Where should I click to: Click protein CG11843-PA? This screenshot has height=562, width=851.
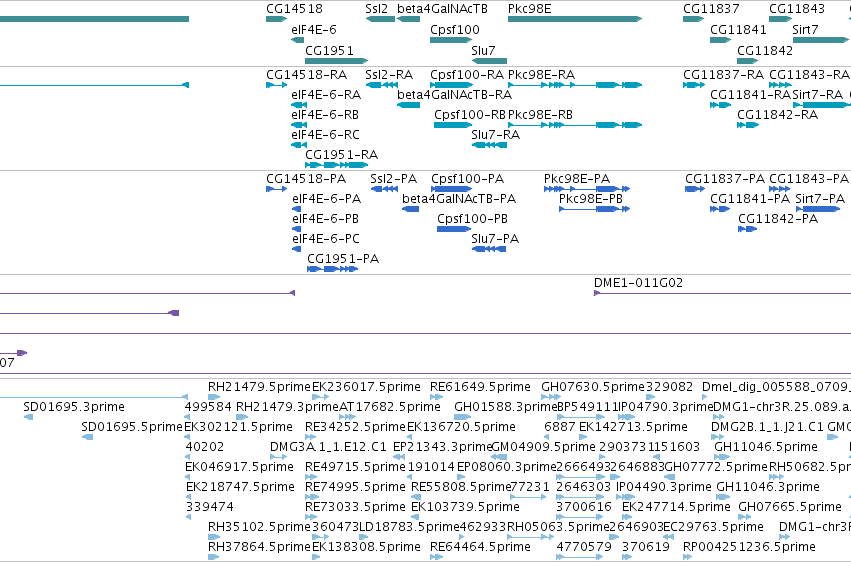tap(809, 178)
